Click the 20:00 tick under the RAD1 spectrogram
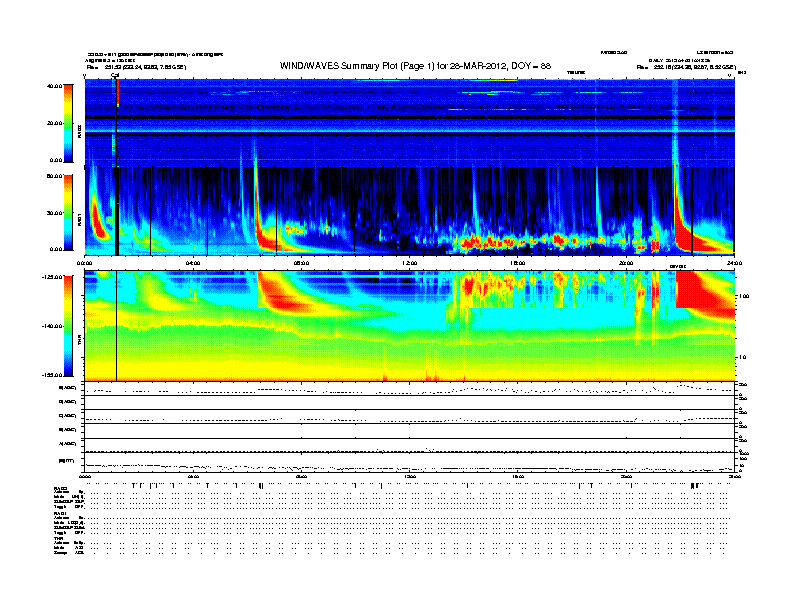 click(626, 263)
